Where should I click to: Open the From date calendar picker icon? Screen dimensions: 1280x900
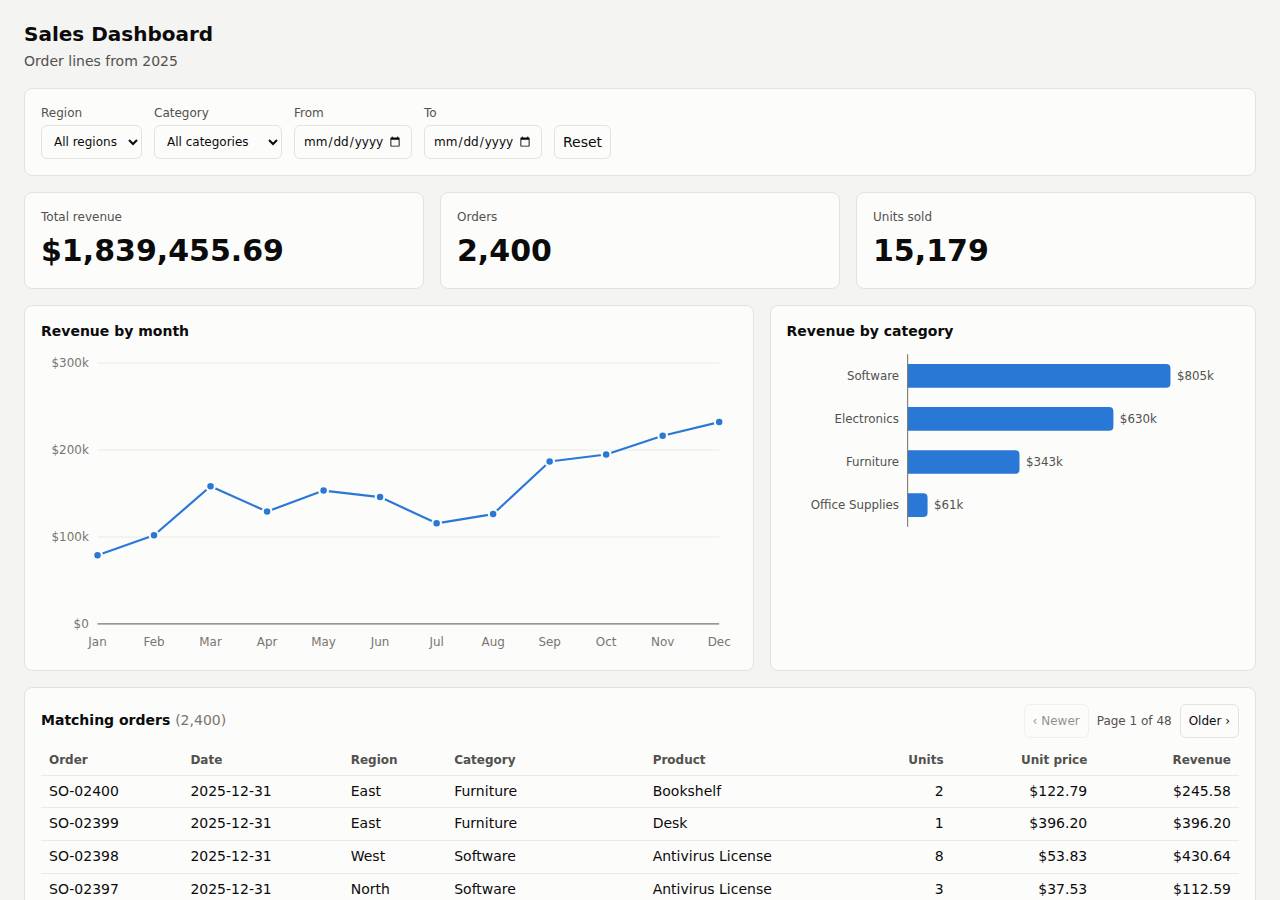(395, 142)
